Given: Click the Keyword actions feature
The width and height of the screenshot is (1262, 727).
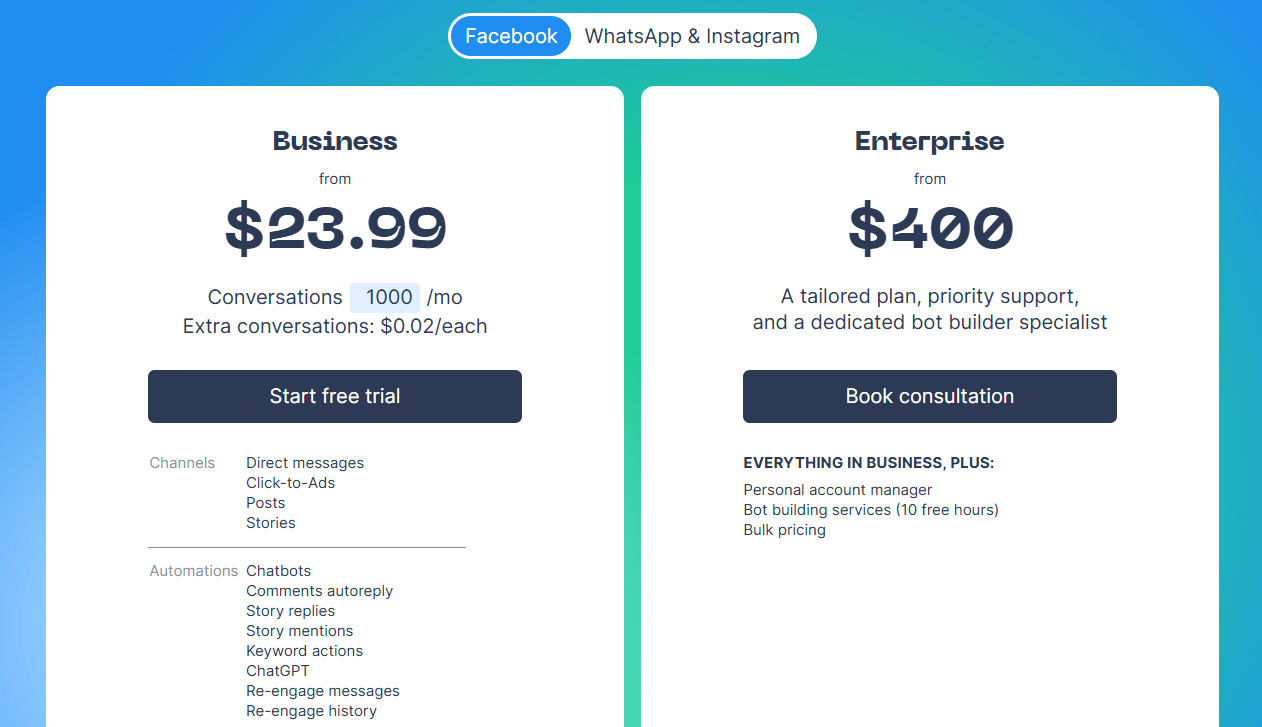Looking at the screenshot, I should click(x=304, y=650).
